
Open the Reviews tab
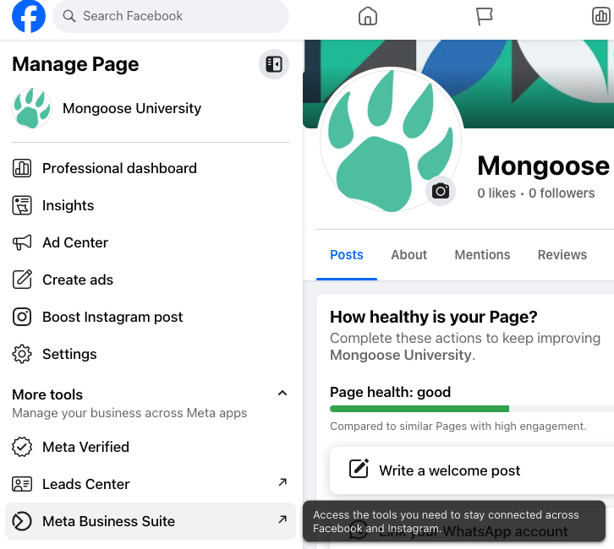pos(562,255)
